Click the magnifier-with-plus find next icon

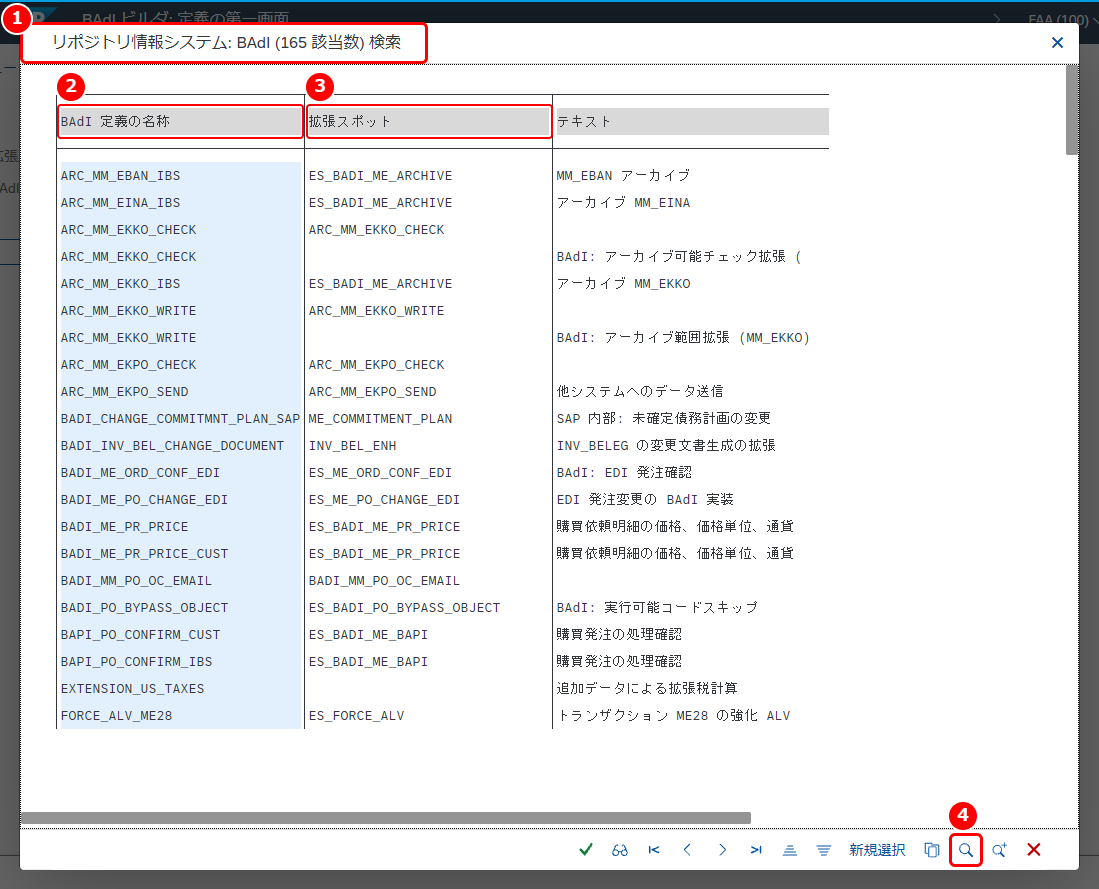999,850
